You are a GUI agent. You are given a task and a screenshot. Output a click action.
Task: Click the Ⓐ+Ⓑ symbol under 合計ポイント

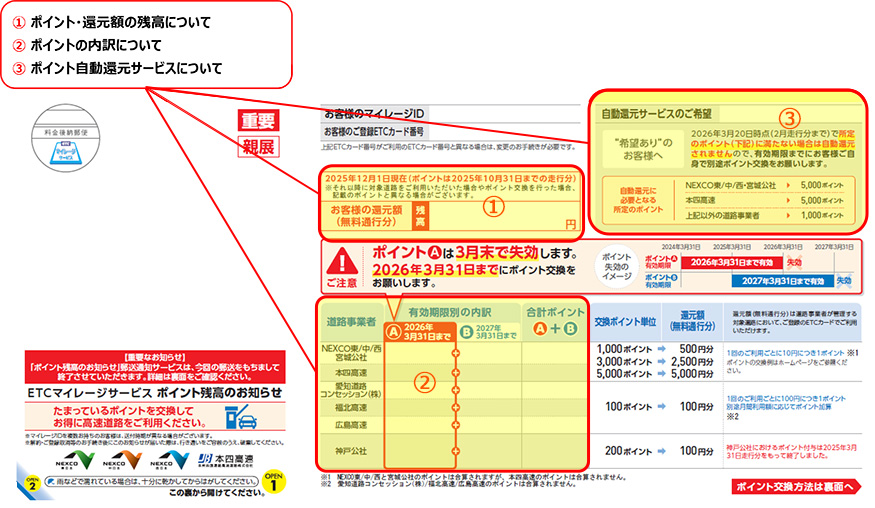click(x=555, y=329)
